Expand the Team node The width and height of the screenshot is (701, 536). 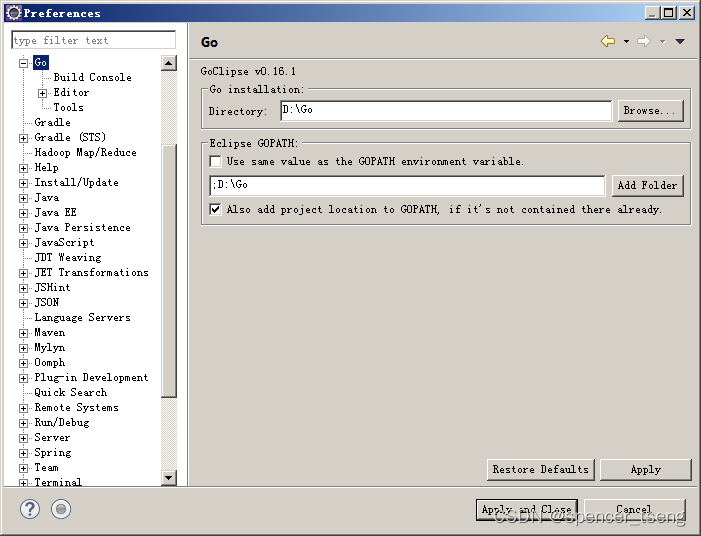[23, 468]
